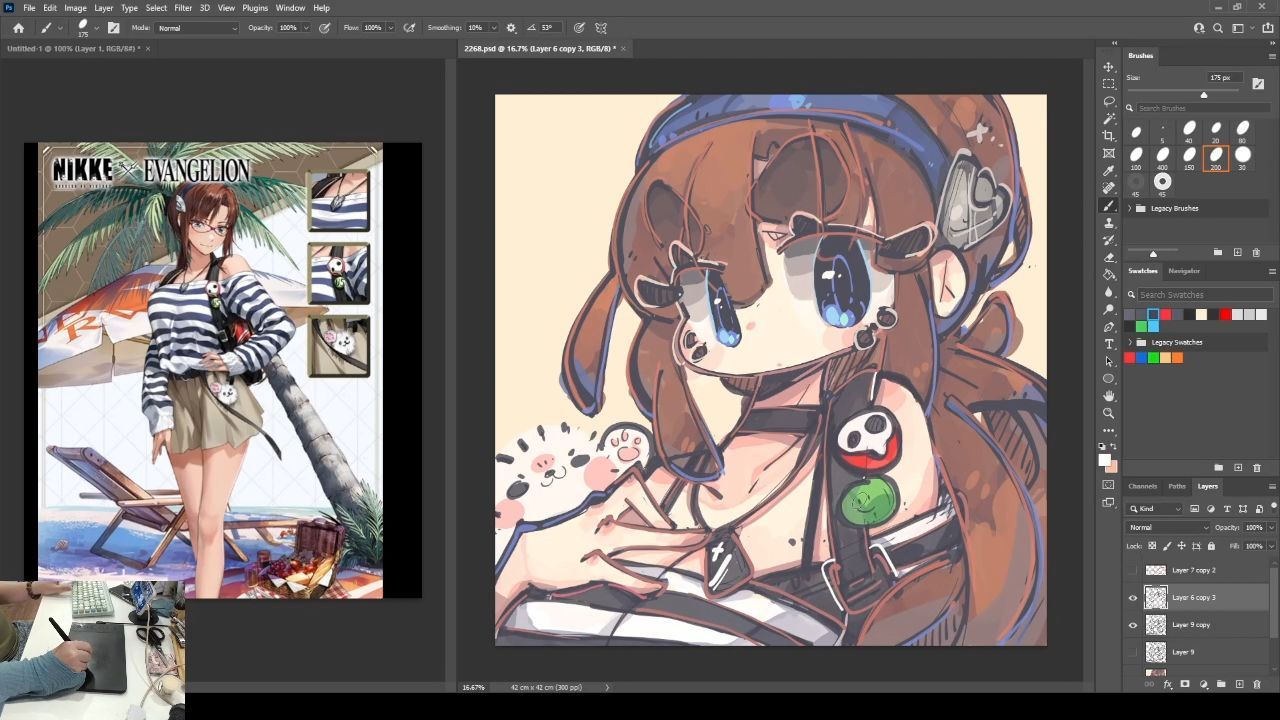The width and height of the screenshot is (1280, 720).
Task: Select the Frame tool
Action: (1108, 153)
